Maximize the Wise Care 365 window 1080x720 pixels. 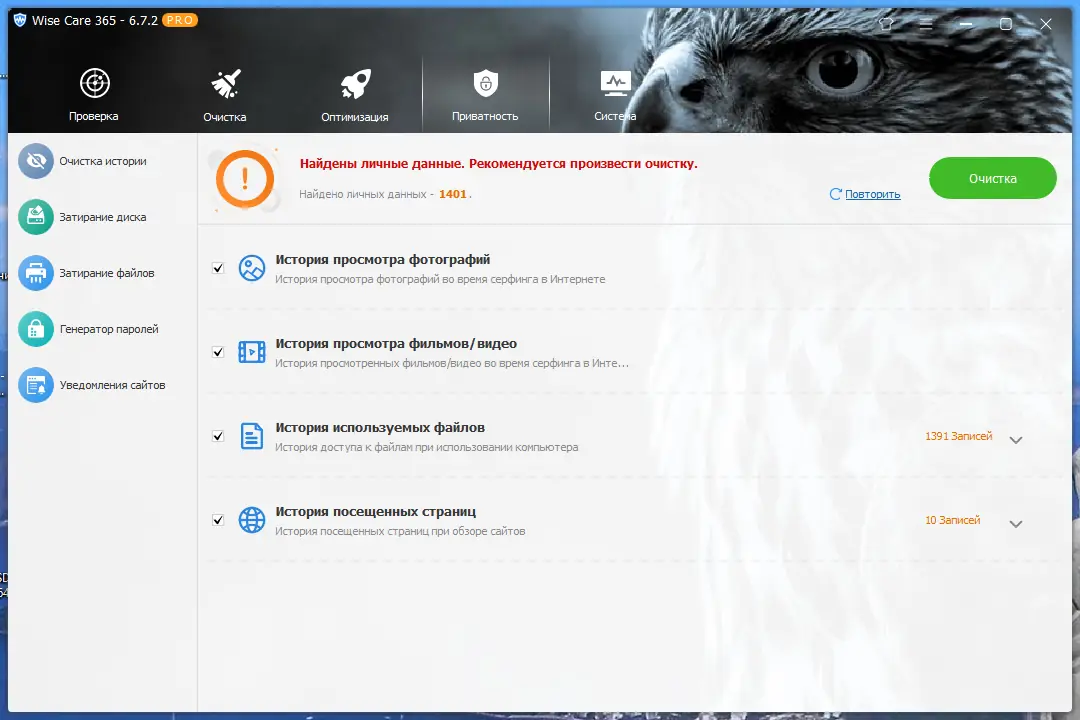(1006, 24)
